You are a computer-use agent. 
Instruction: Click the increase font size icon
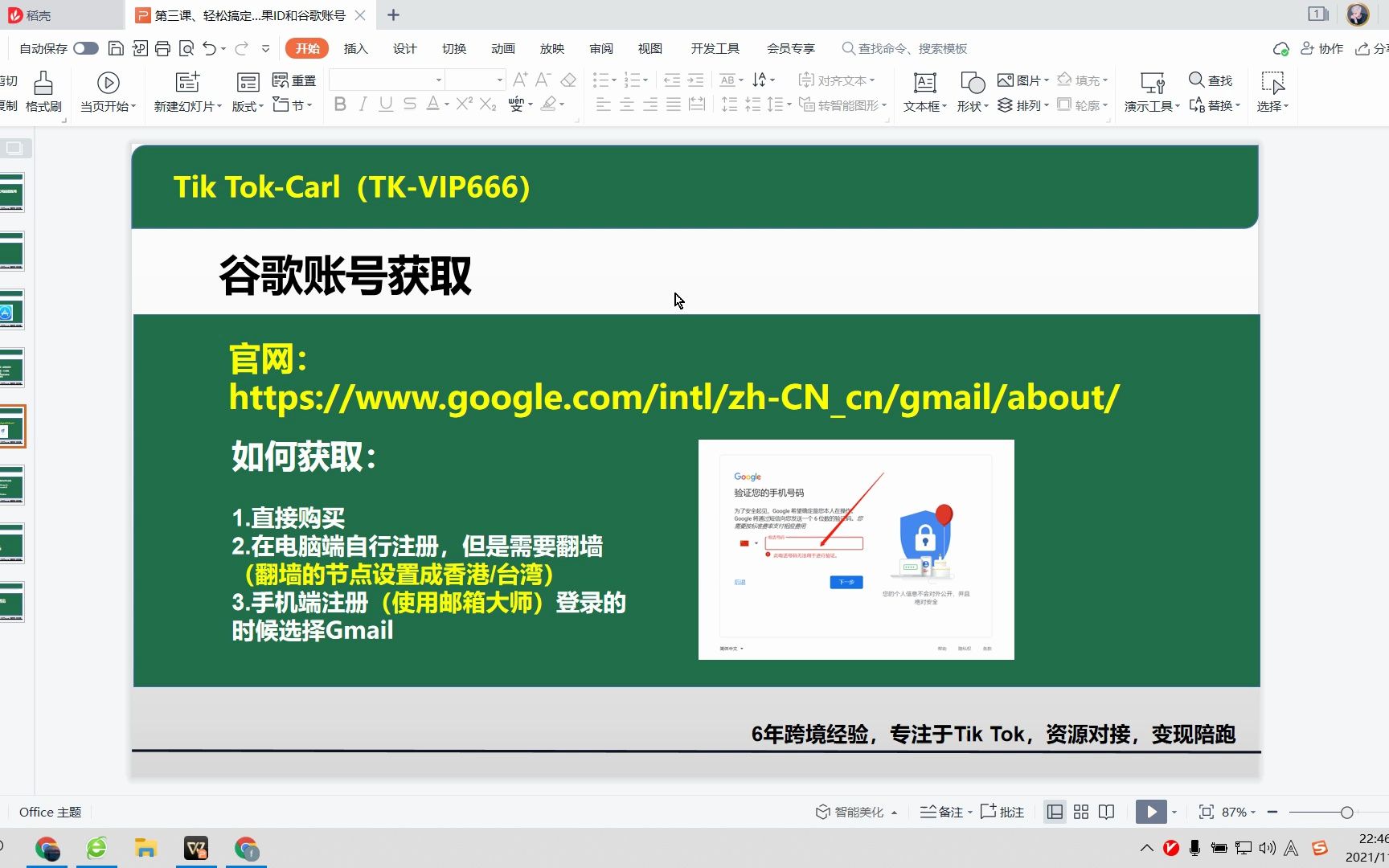tap(520, 80)
